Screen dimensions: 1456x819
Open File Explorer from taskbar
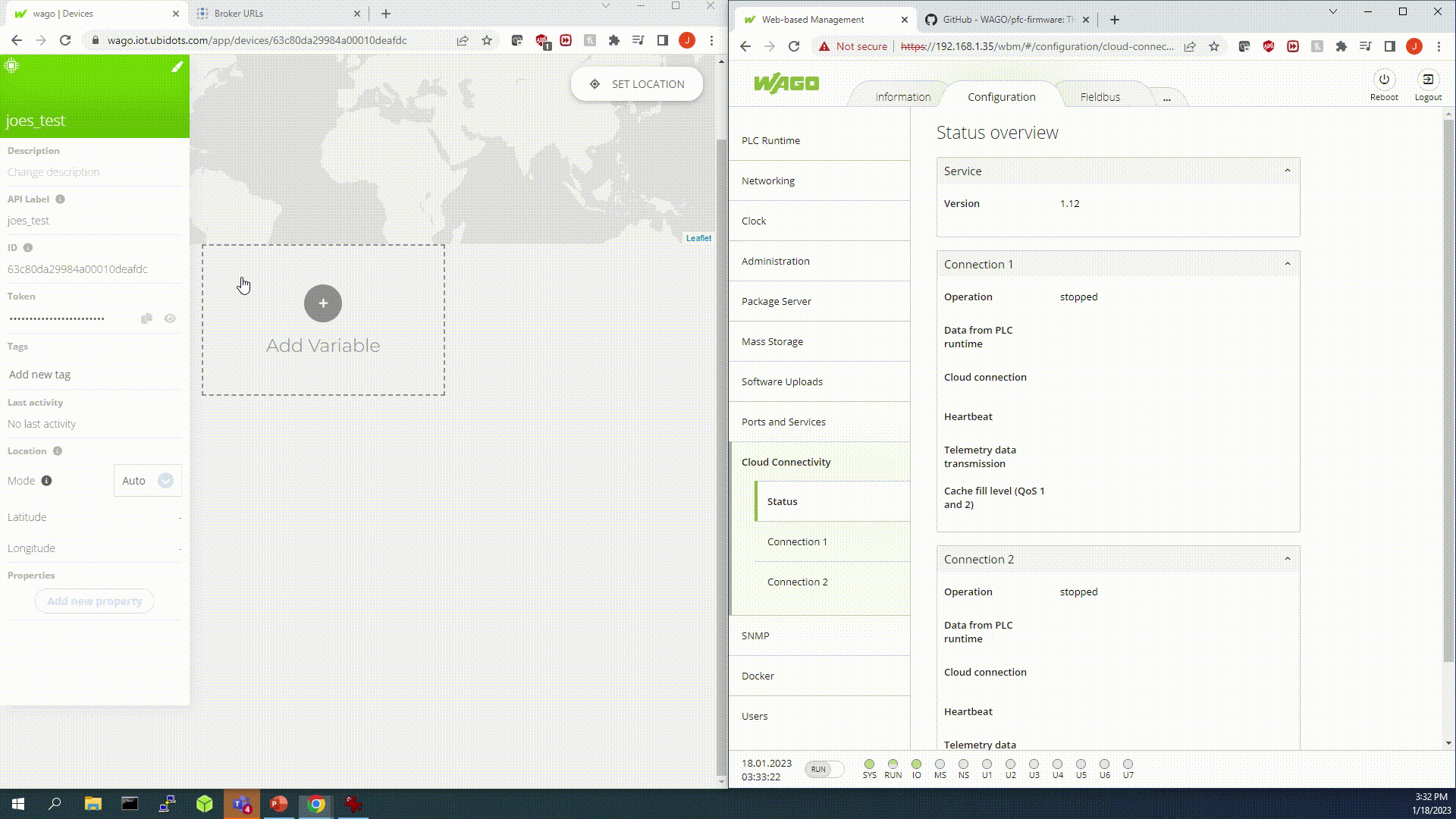coord(93,804)
